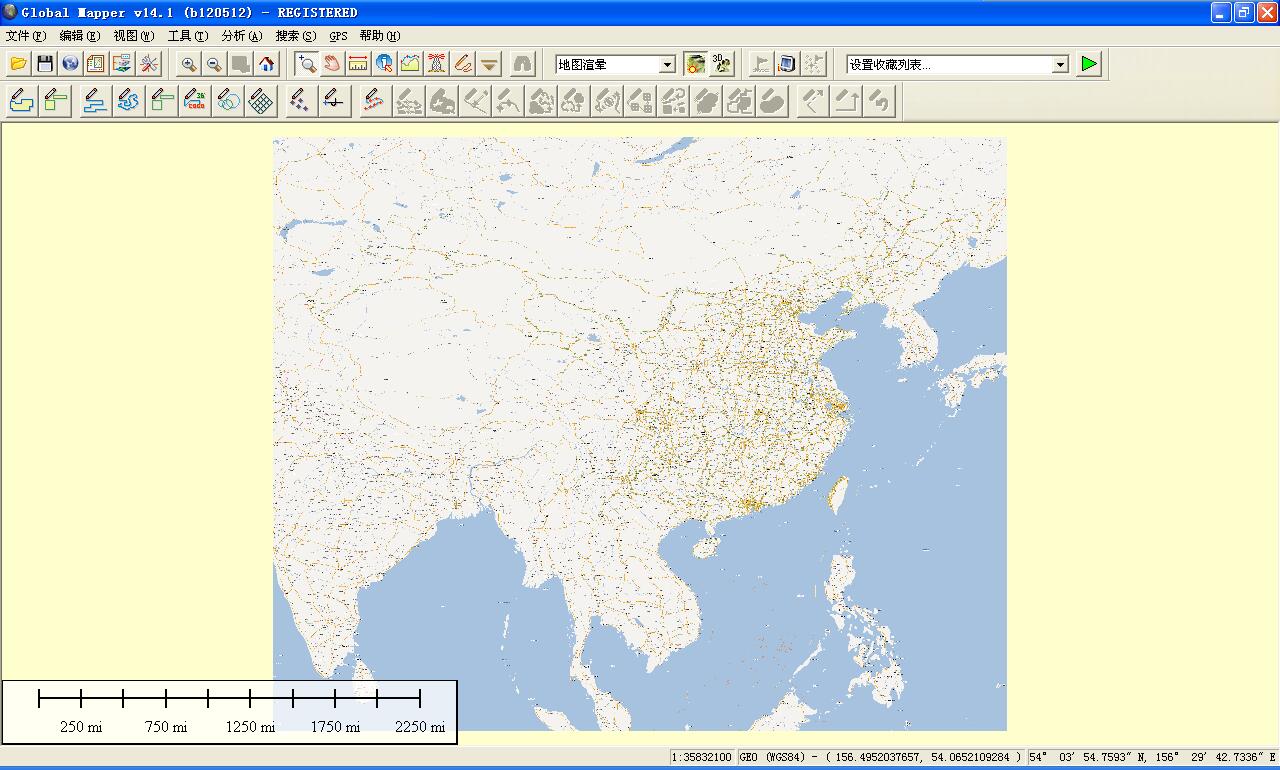Click the distance scale bar legend

pos(229,712)
